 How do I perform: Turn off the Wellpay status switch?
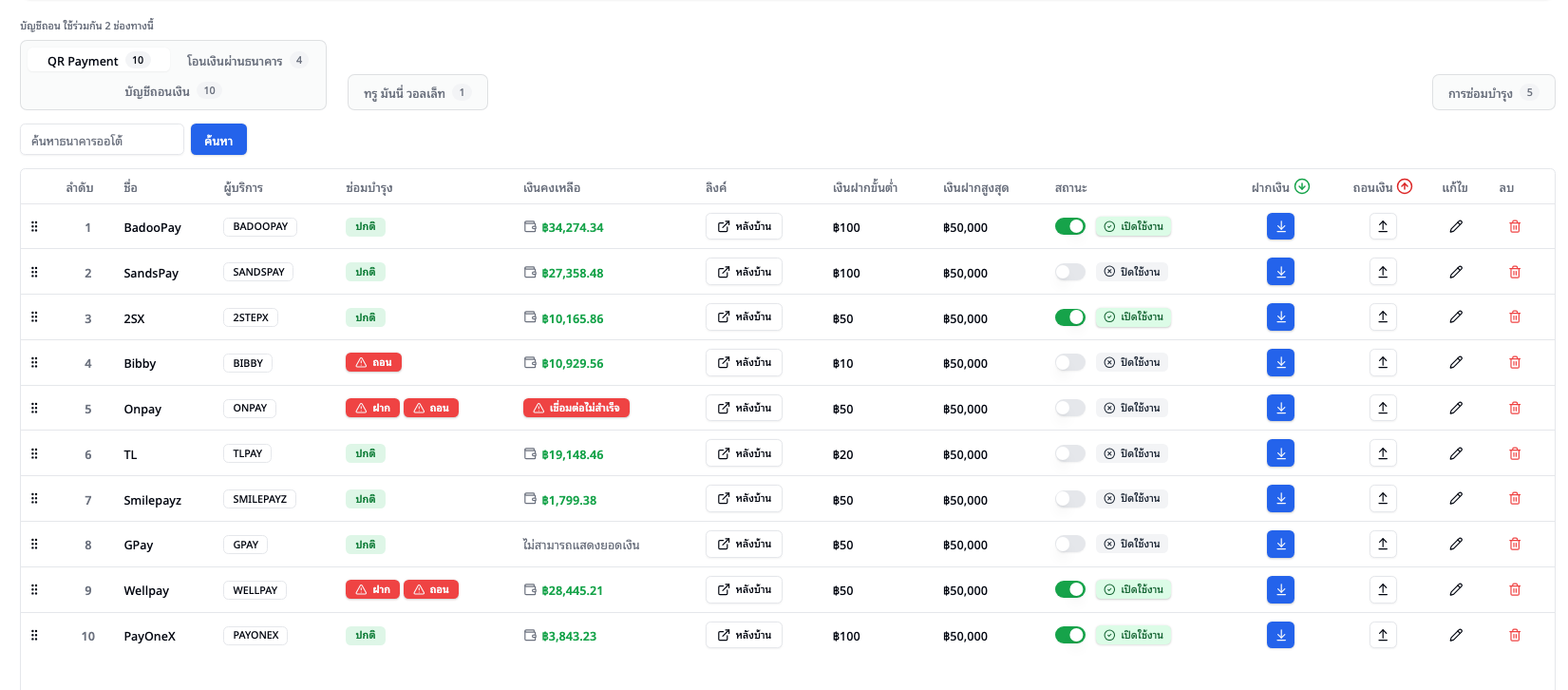1069,589
